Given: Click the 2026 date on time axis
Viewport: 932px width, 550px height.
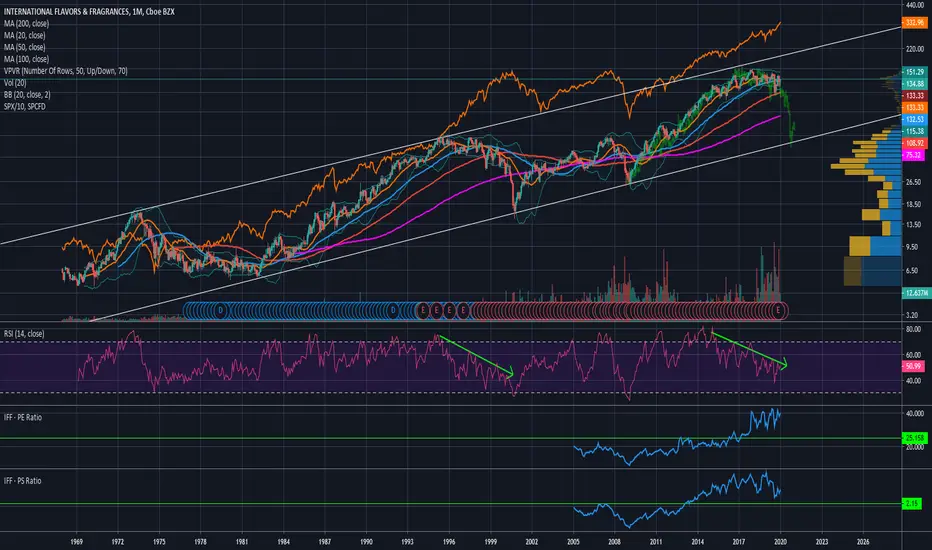Looking at the screenshot, I should [862, 542].
